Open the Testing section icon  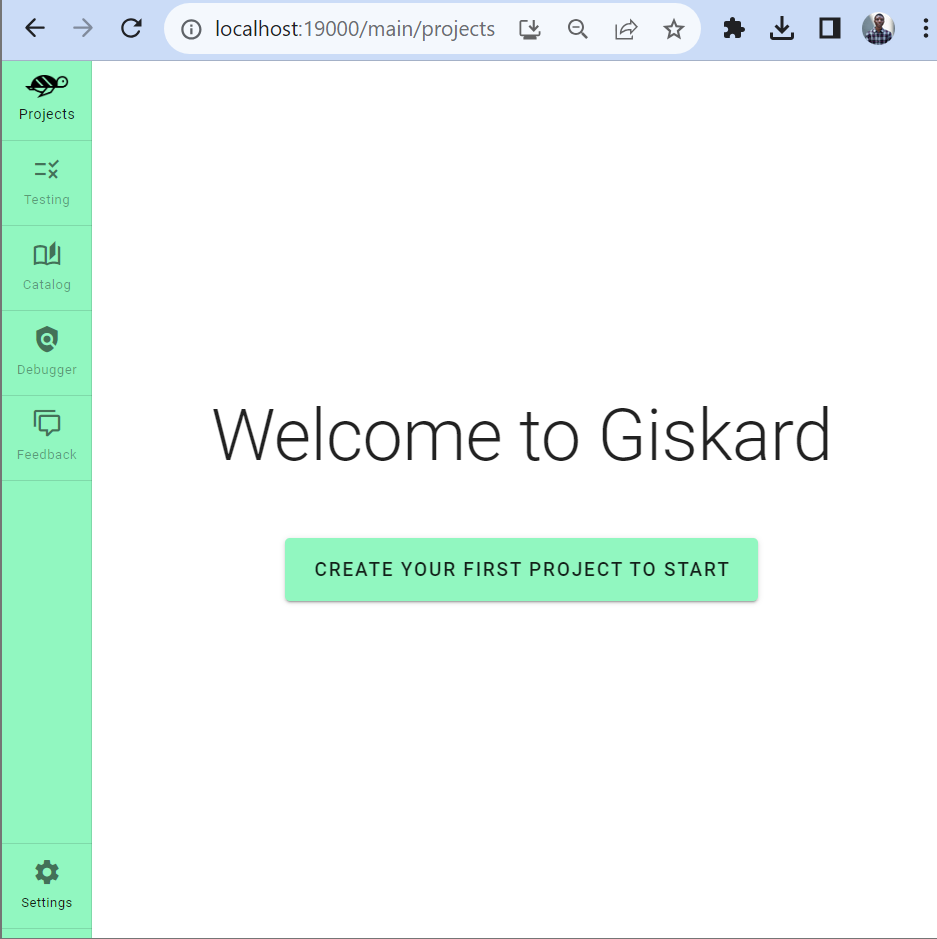[47, 169]
